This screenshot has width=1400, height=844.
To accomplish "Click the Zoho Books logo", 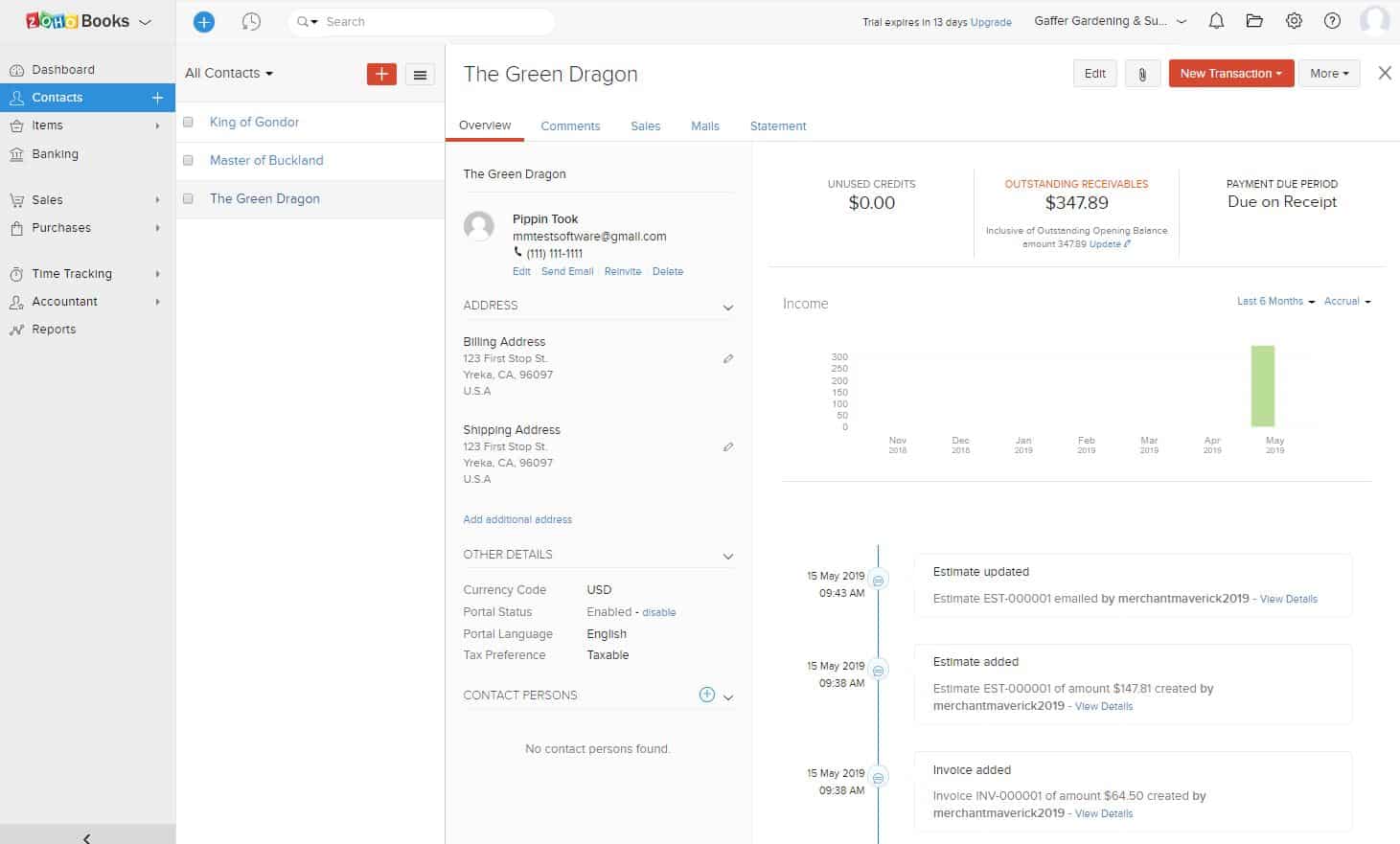I will coord(79,21).
